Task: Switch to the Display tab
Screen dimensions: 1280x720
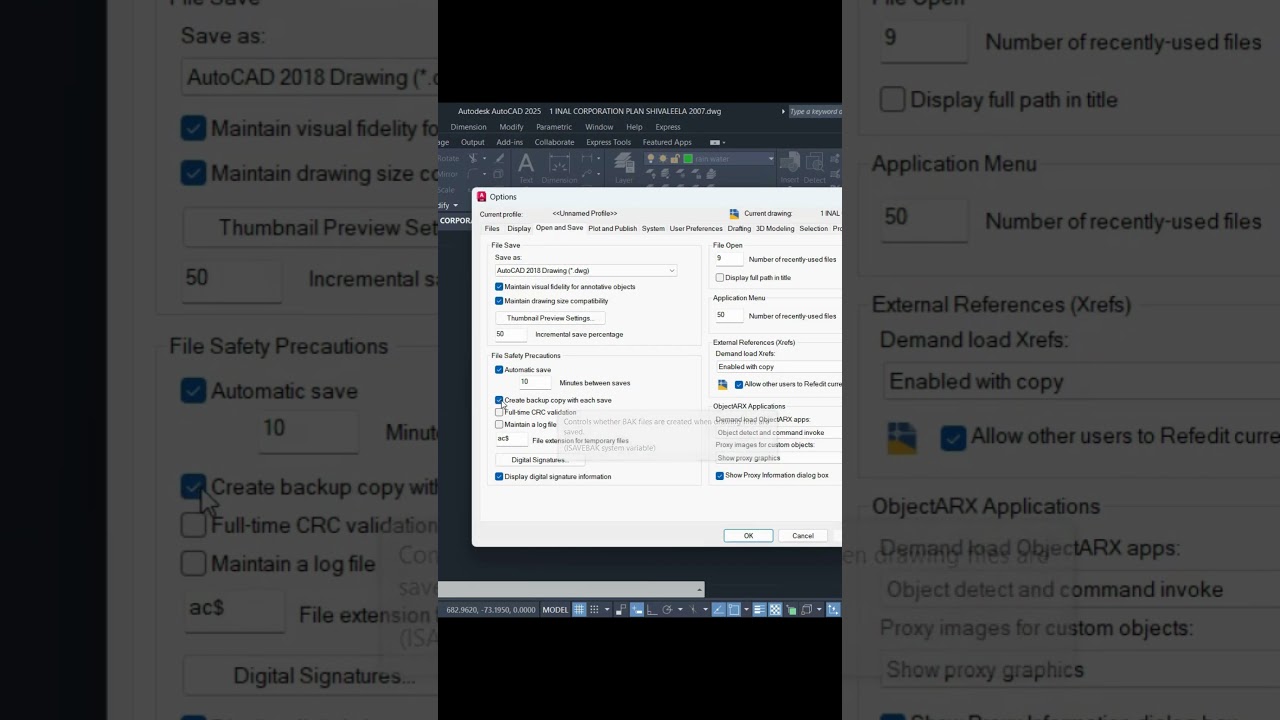Action: coord(519,229)
